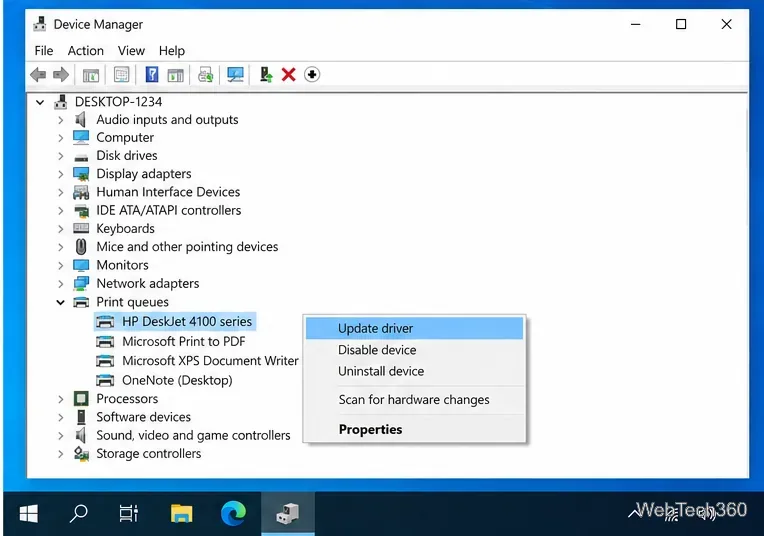Screen dimensions: 764x536
Task: Open the View menu
Action: pyautogui.click(x=131, y=51)
